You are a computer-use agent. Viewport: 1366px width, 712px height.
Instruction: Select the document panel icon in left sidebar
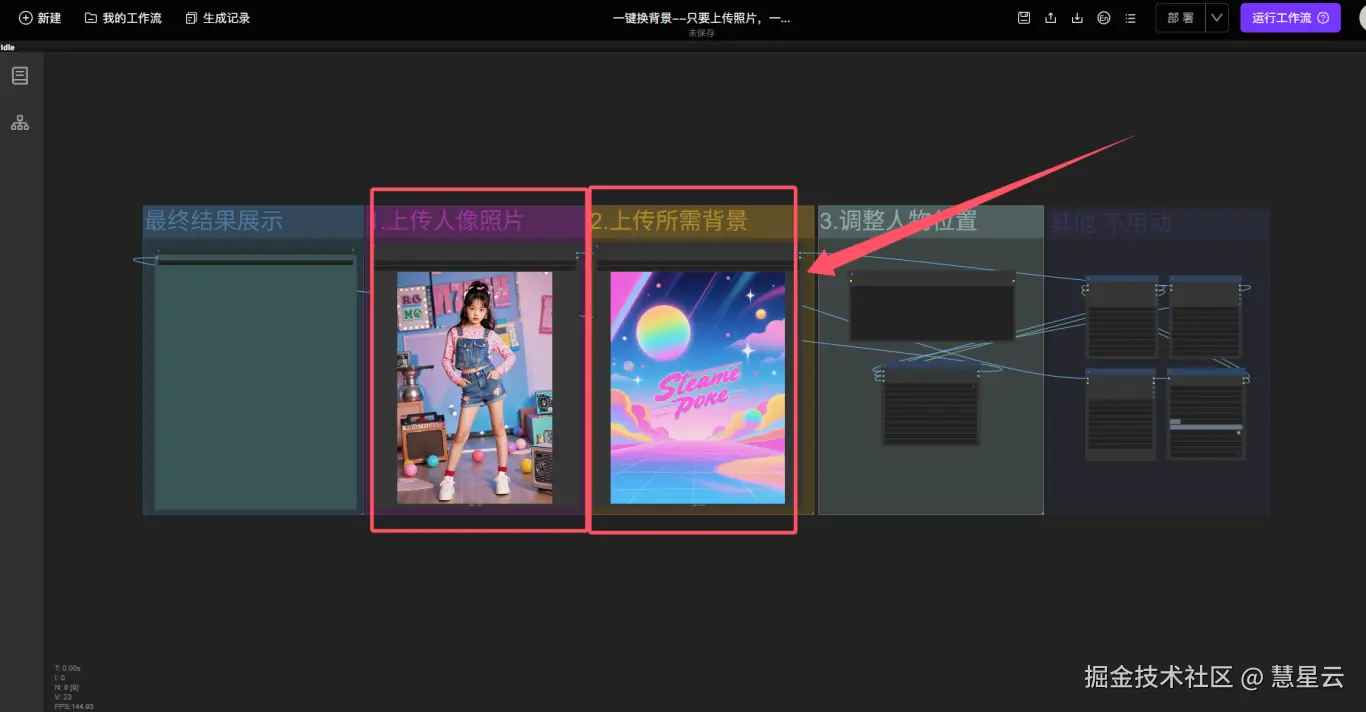[x=20, y=75]
